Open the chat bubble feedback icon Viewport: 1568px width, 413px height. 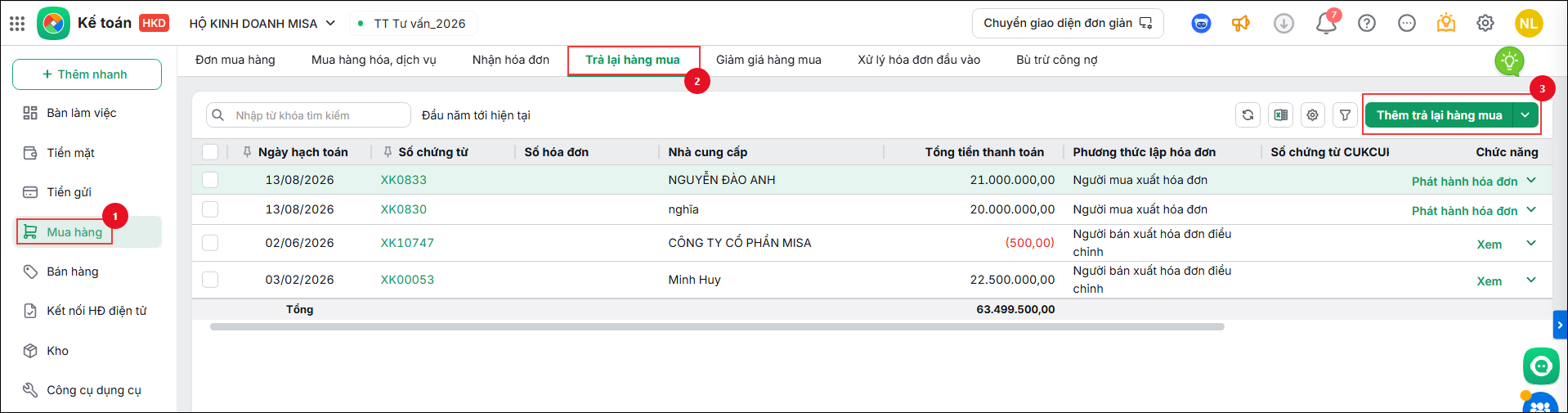point(1406,24)
